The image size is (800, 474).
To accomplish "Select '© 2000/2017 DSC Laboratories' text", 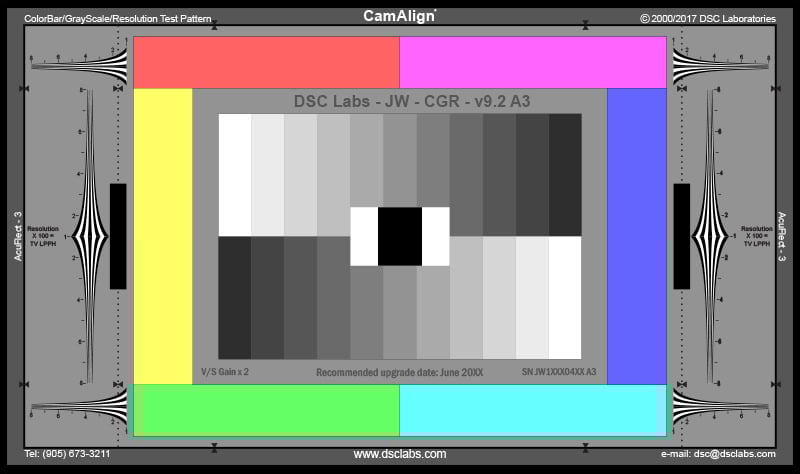I will [x=708, y=19].
